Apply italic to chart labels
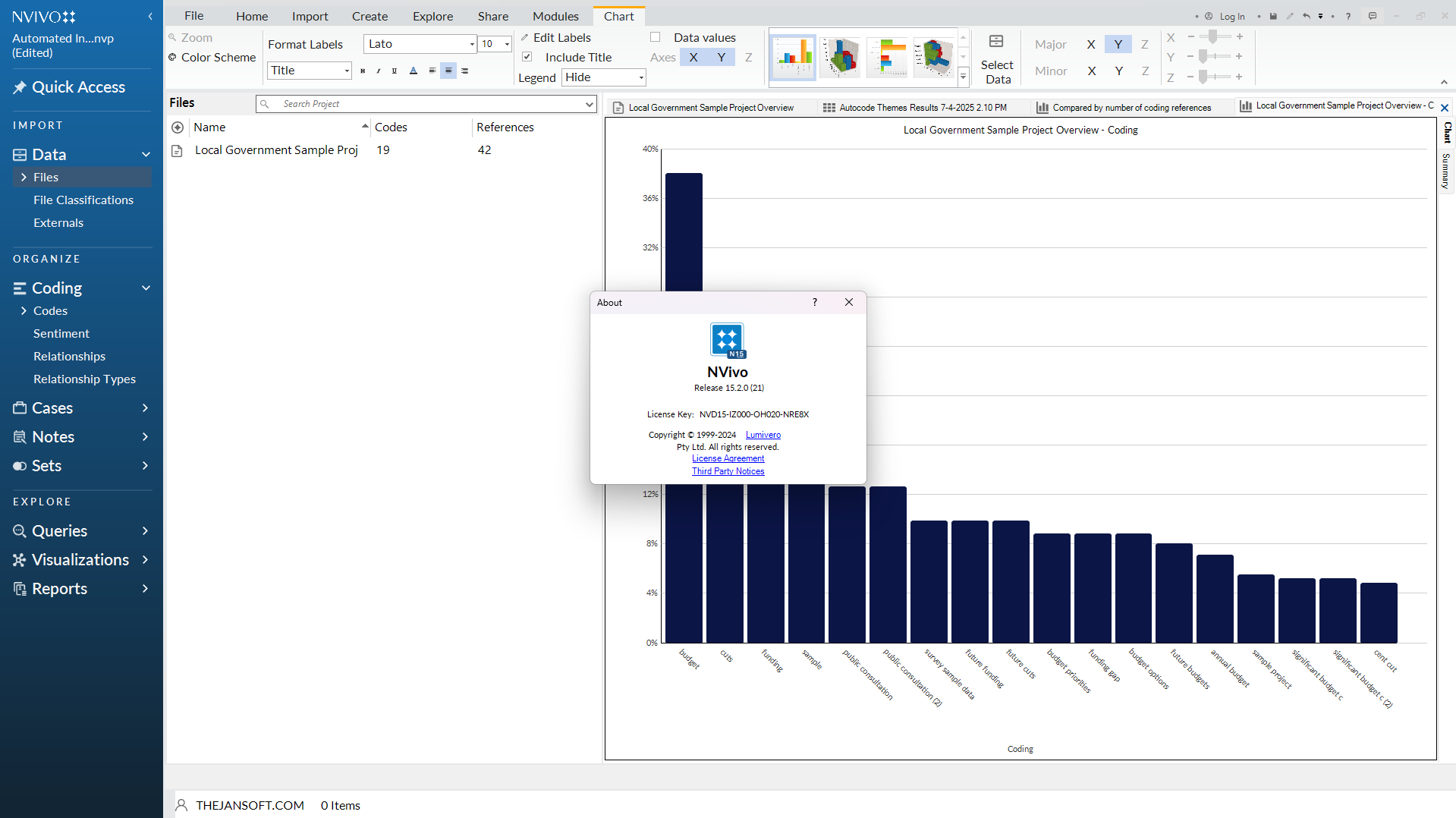Screen dimensions: 1456x818 [x=379, y=71]
